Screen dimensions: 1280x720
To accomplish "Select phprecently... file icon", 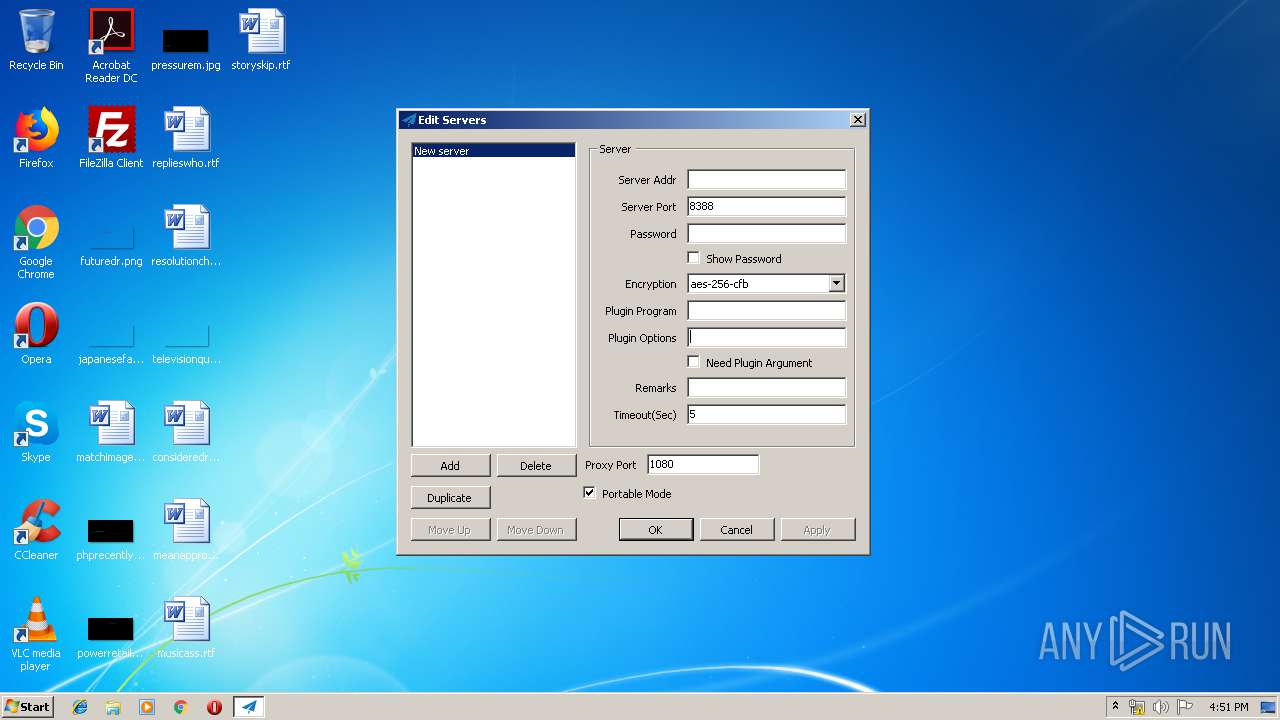I will pos(111,538).
